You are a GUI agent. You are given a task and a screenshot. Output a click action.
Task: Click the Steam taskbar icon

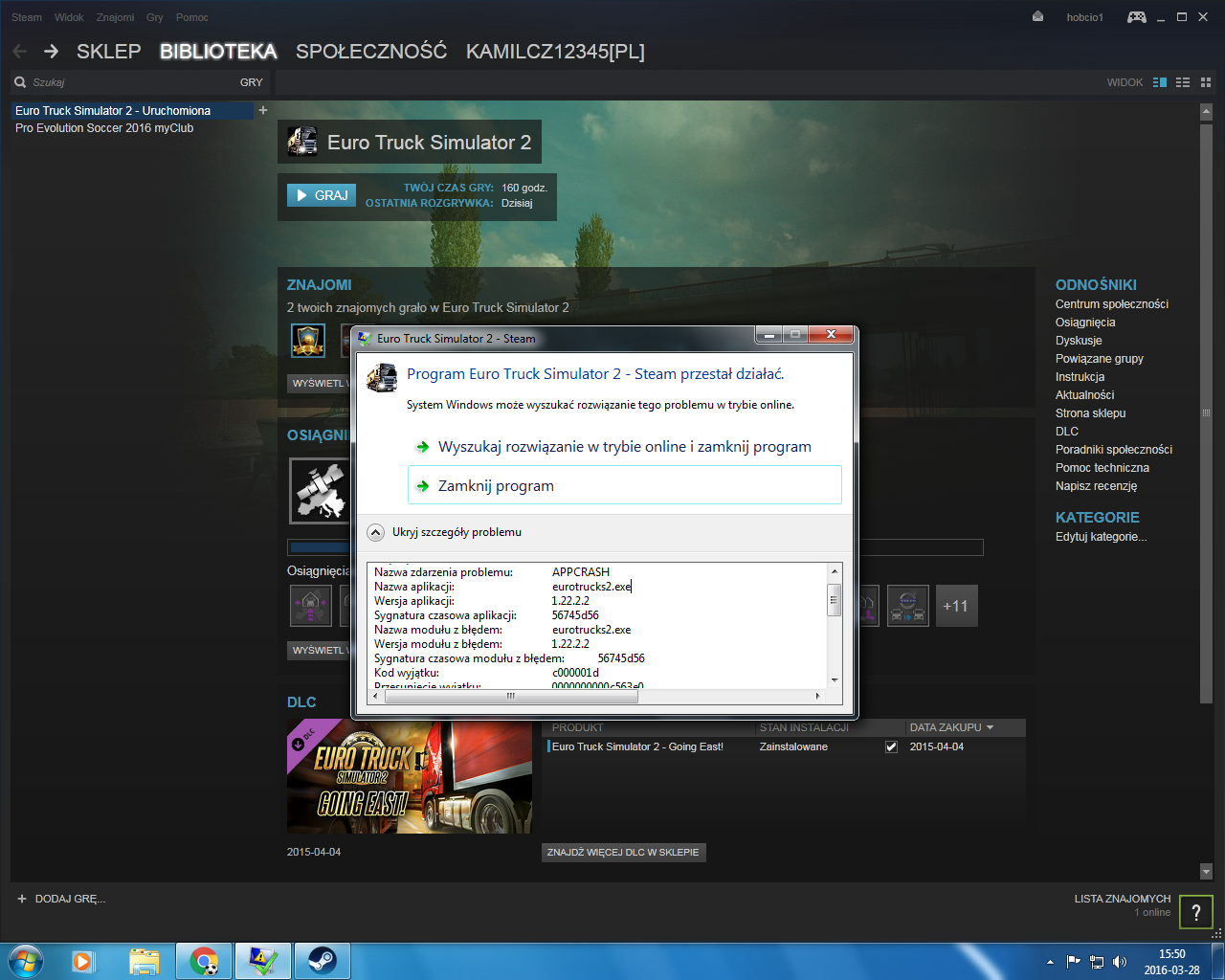[322, 961]
